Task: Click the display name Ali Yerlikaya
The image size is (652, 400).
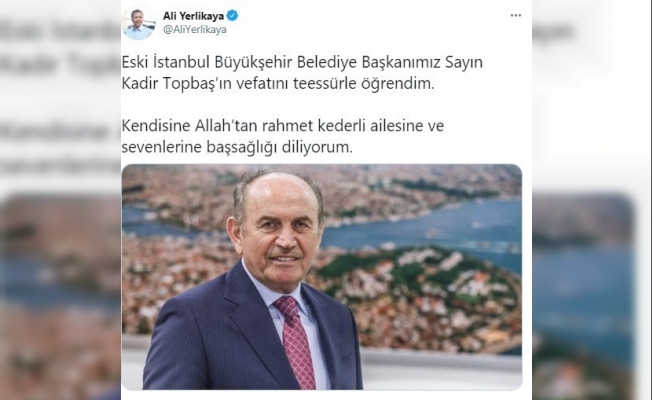Action: tap(193, 16)
